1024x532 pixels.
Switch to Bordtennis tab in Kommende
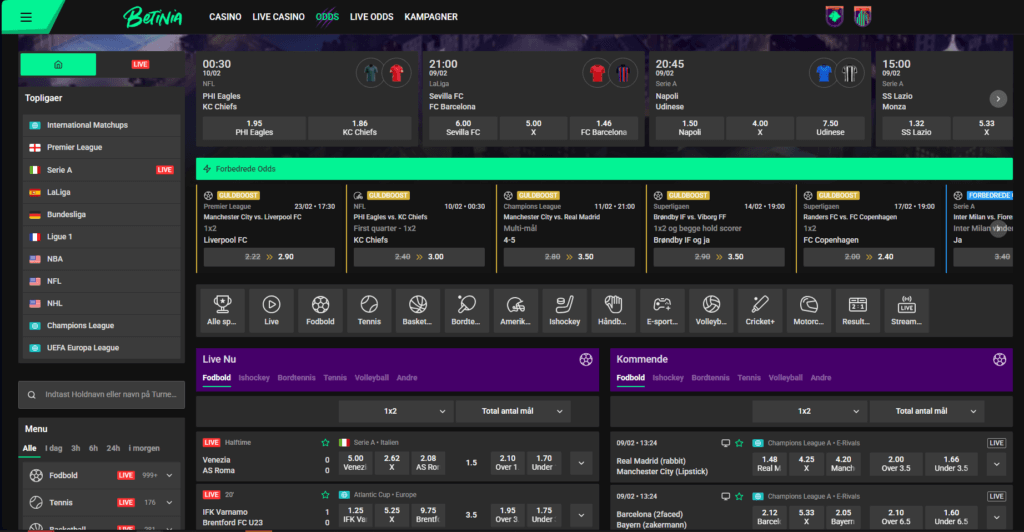click(711, 378)
